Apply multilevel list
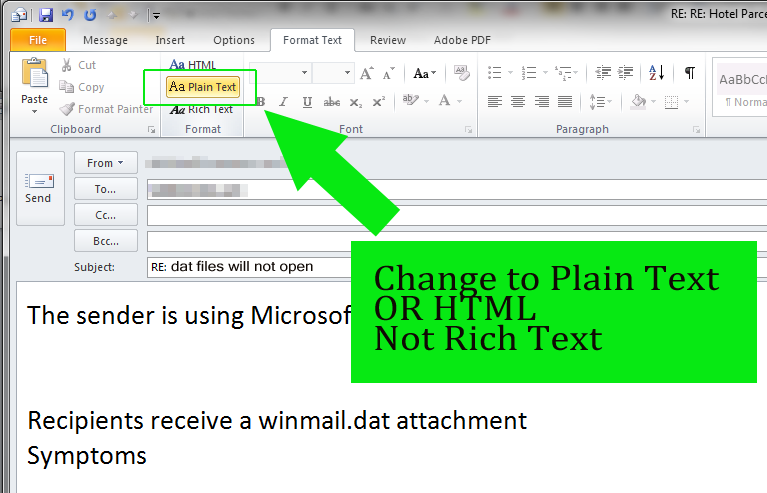The height and width of the screenshot is (493, 767). [563, 73]
